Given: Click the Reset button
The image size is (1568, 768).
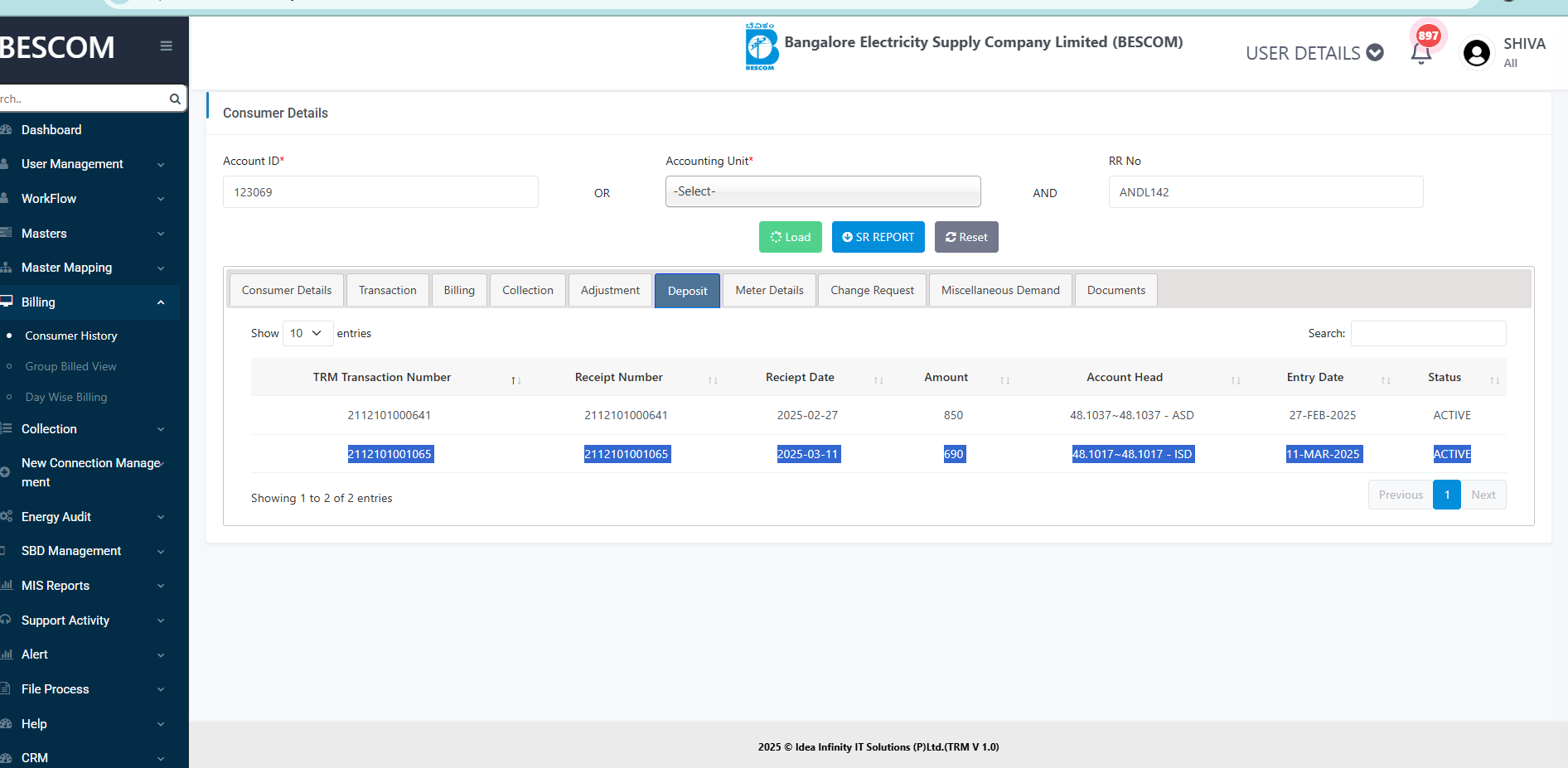Looking at the screenshot, I should (966, 237).
